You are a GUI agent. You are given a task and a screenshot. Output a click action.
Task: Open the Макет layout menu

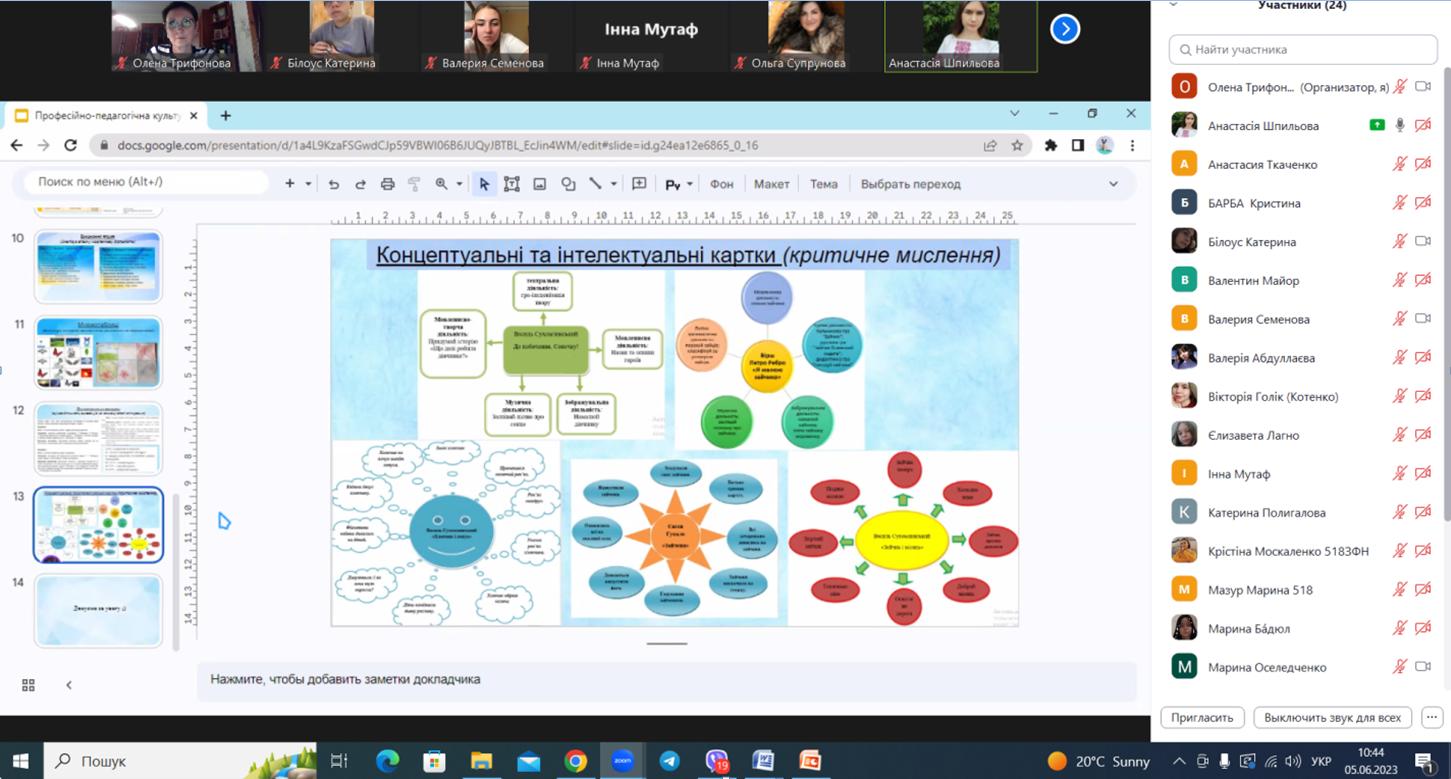click(771, 184)
